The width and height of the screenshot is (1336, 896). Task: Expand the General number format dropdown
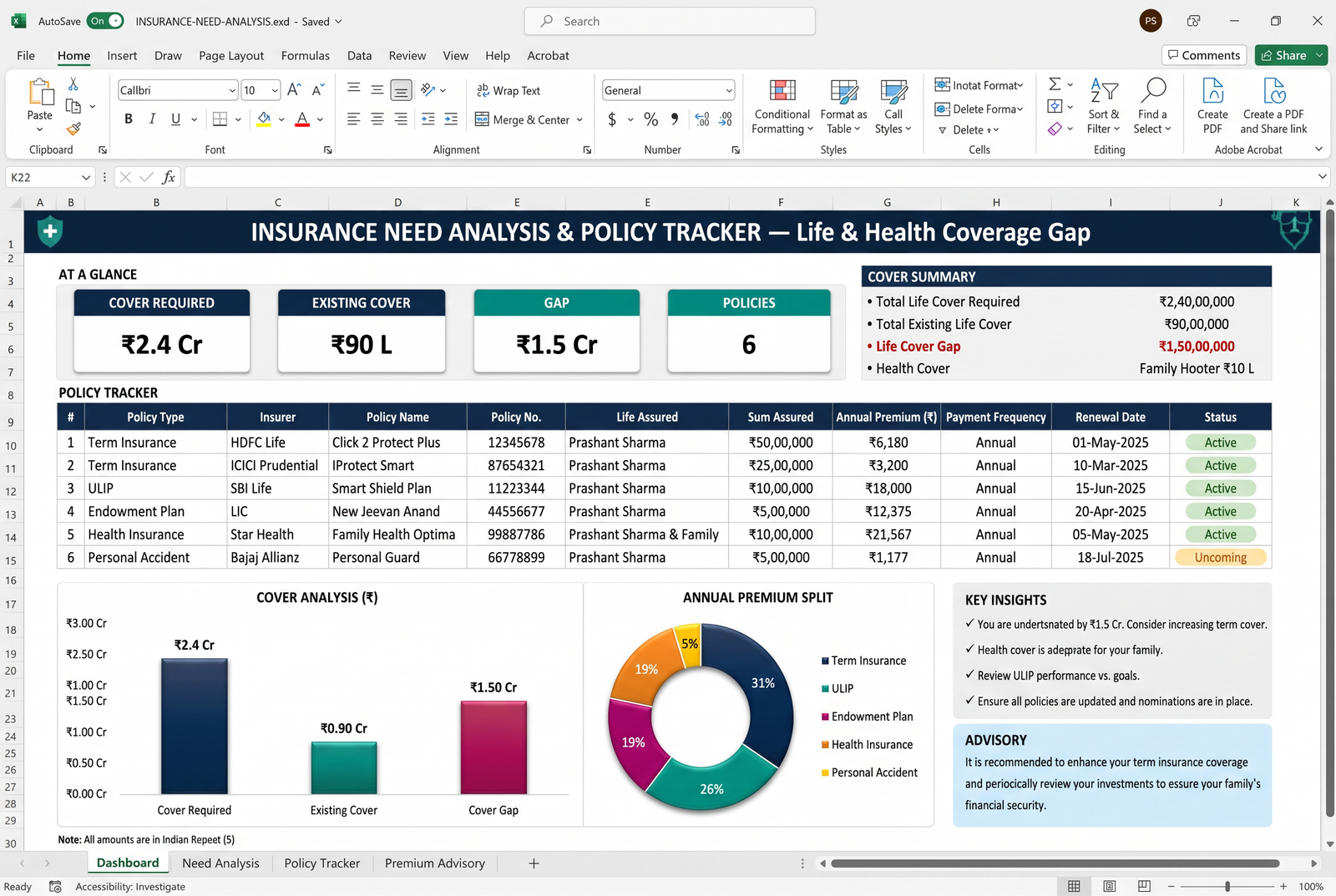click(x=729, y=90)
